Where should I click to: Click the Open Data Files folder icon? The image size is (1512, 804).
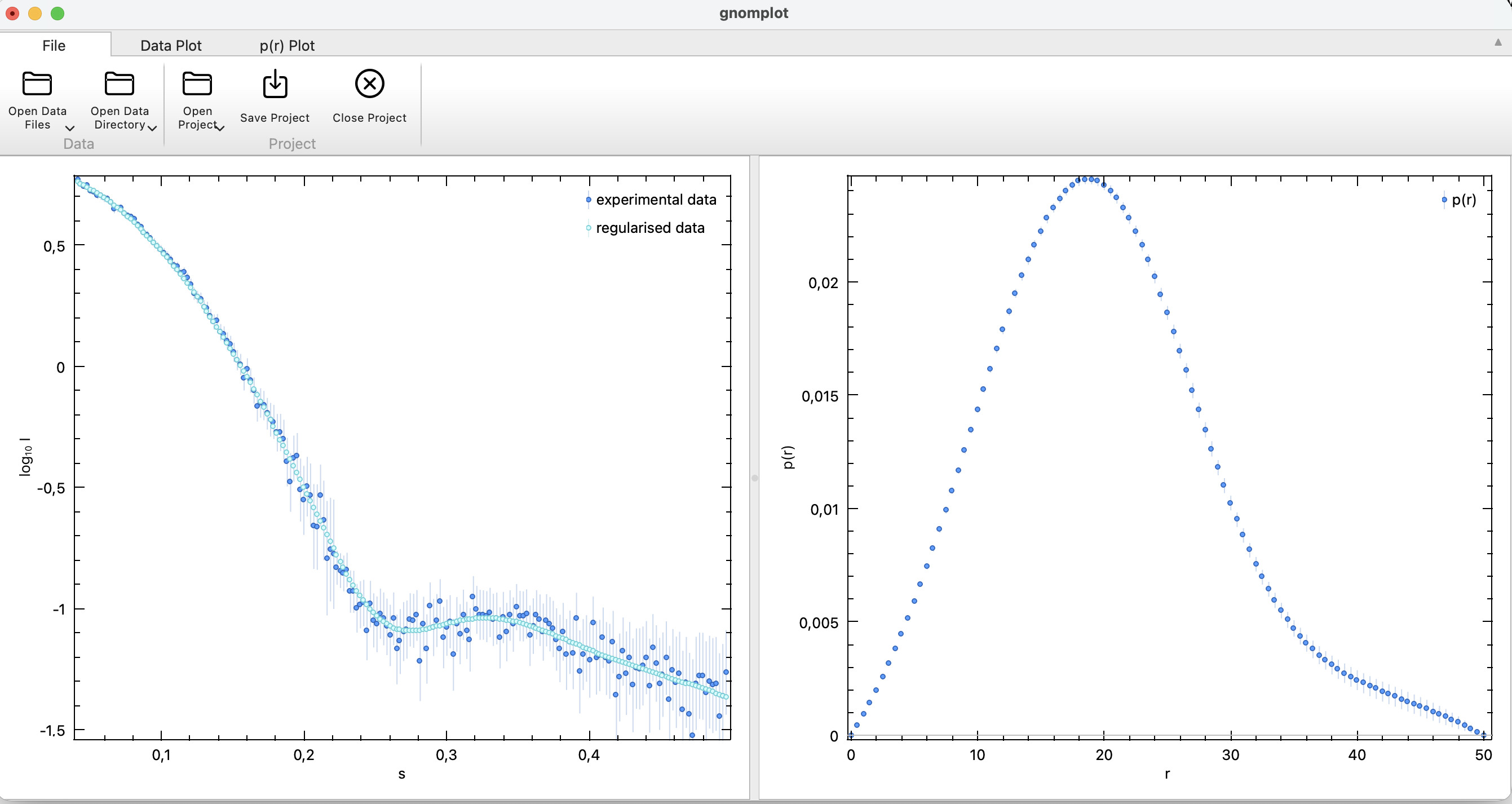pyautogui.click(x=37, y=84)
